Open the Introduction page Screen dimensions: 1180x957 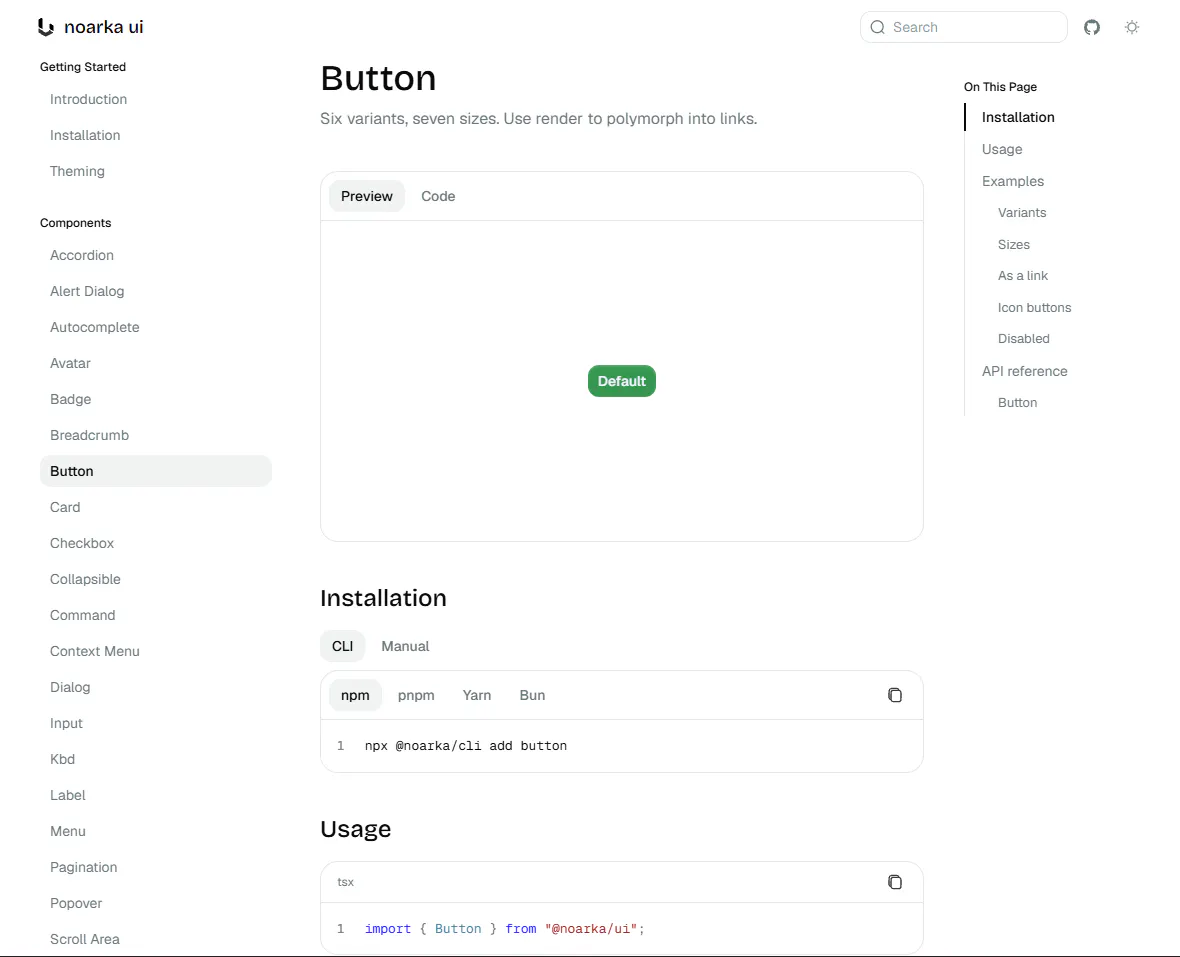[88, 99]
